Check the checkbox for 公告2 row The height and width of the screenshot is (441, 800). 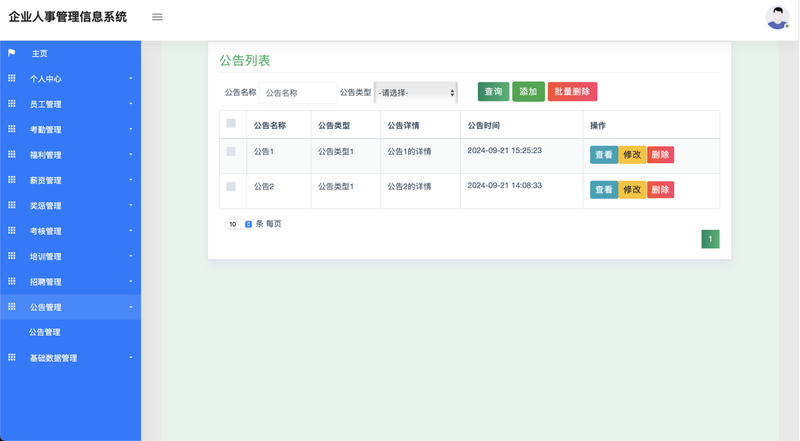(x=231, y=186)
